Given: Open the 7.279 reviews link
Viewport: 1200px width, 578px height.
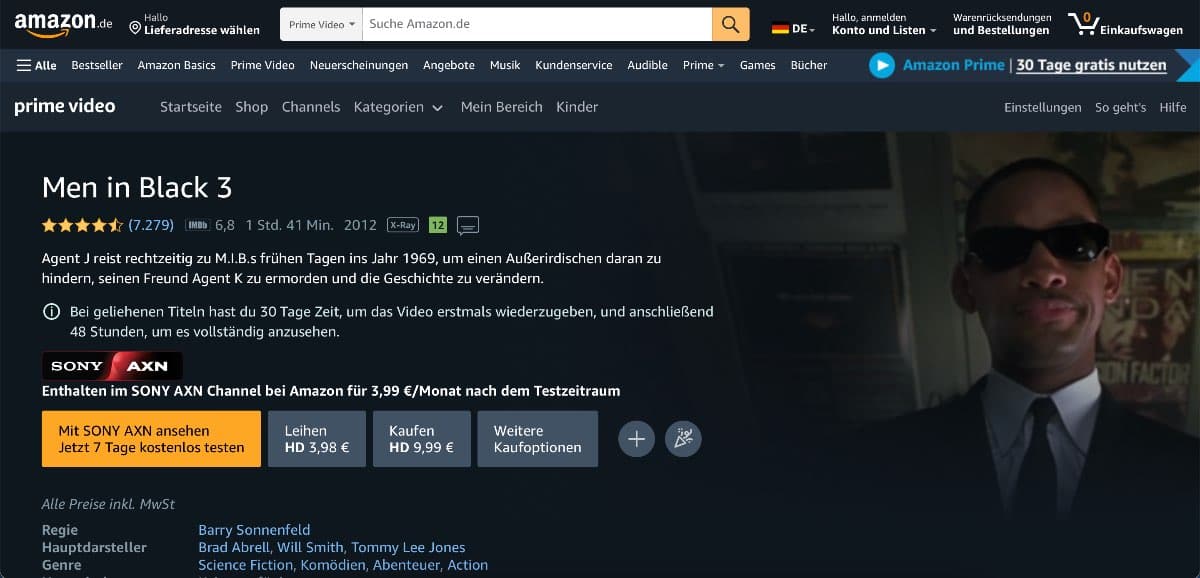Looking at the screenshot, I should pyautogui.click(x=151, y=225).
